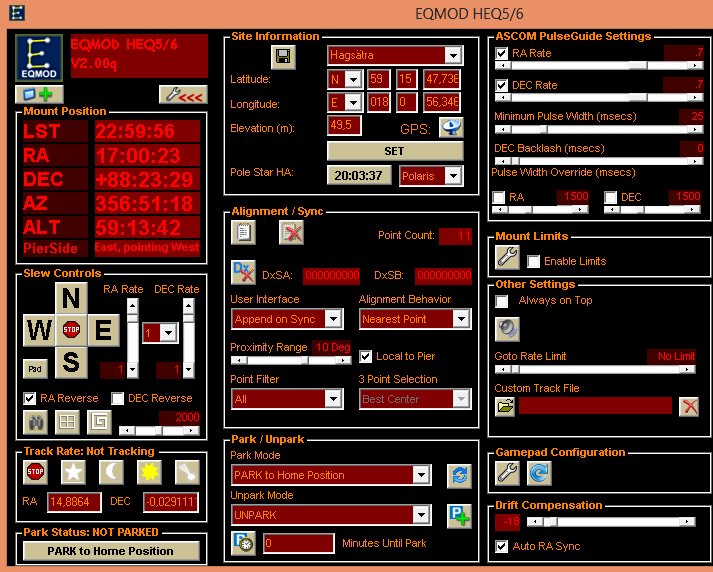
Task: Enable Always on Top checkbox
Action: point(502,301)
